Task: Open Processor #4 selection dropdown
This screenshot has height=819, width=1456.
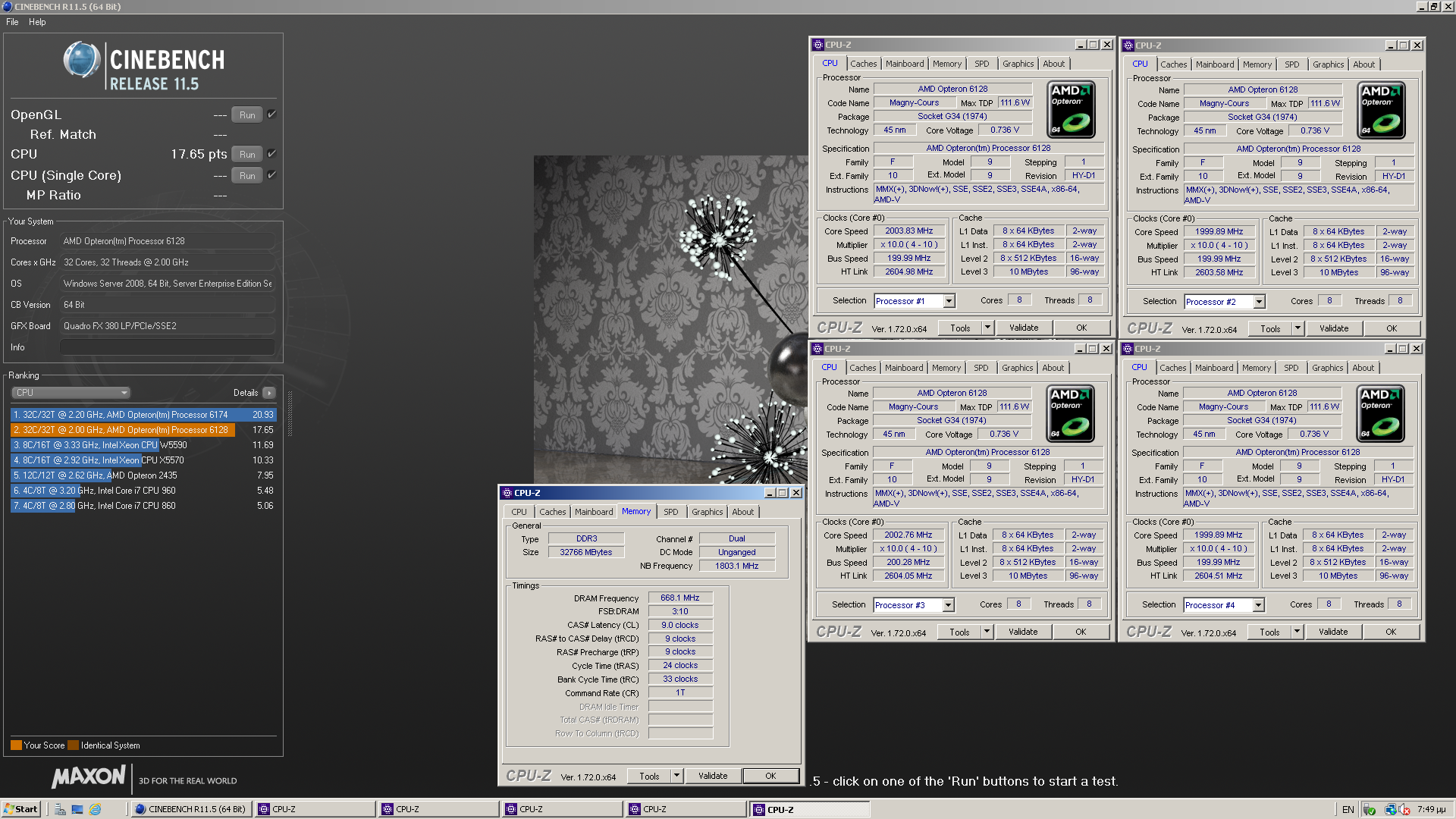Action: coord(1258,605)
